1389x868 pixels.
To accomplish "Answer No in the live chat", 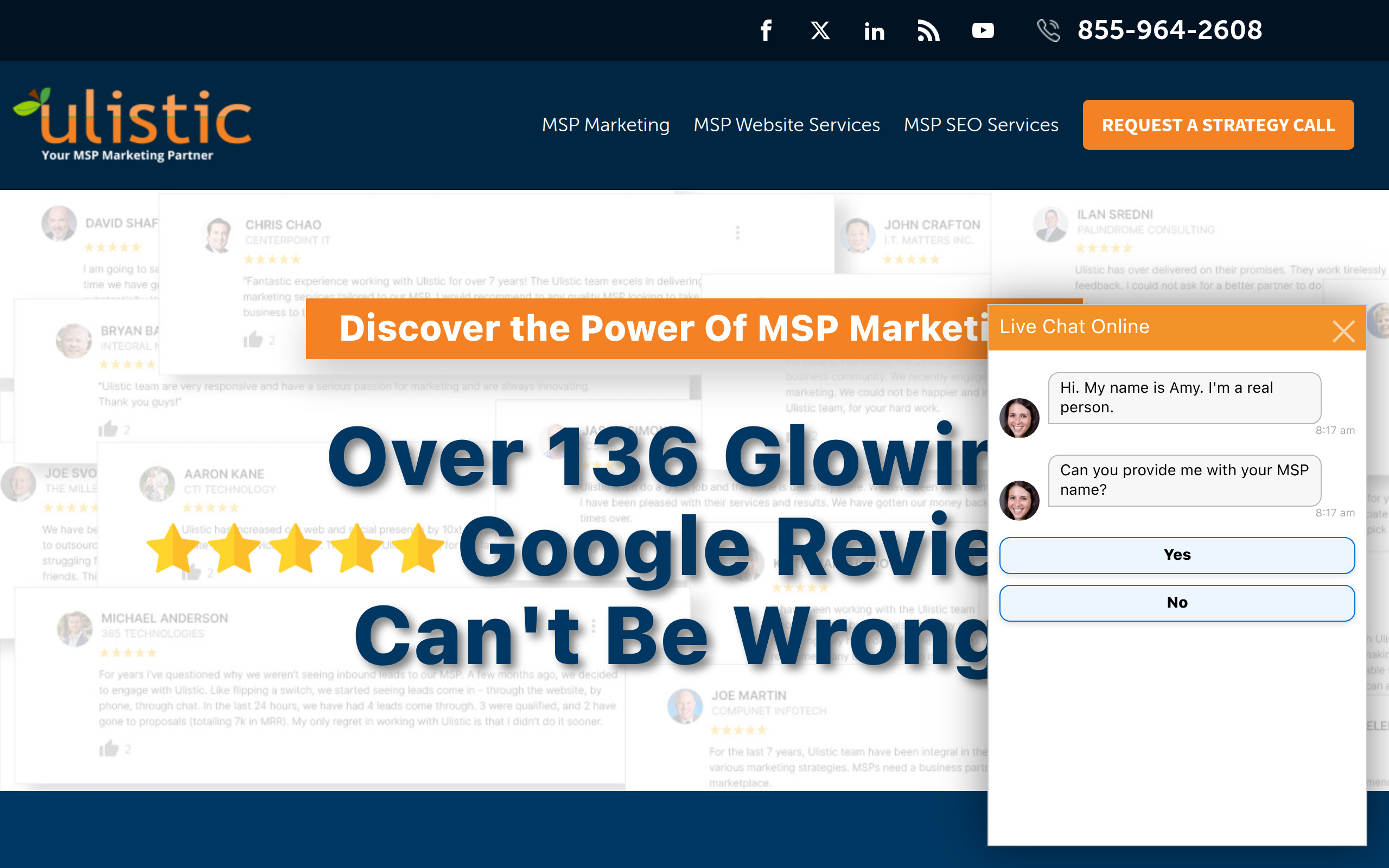I will (1177, 603).
